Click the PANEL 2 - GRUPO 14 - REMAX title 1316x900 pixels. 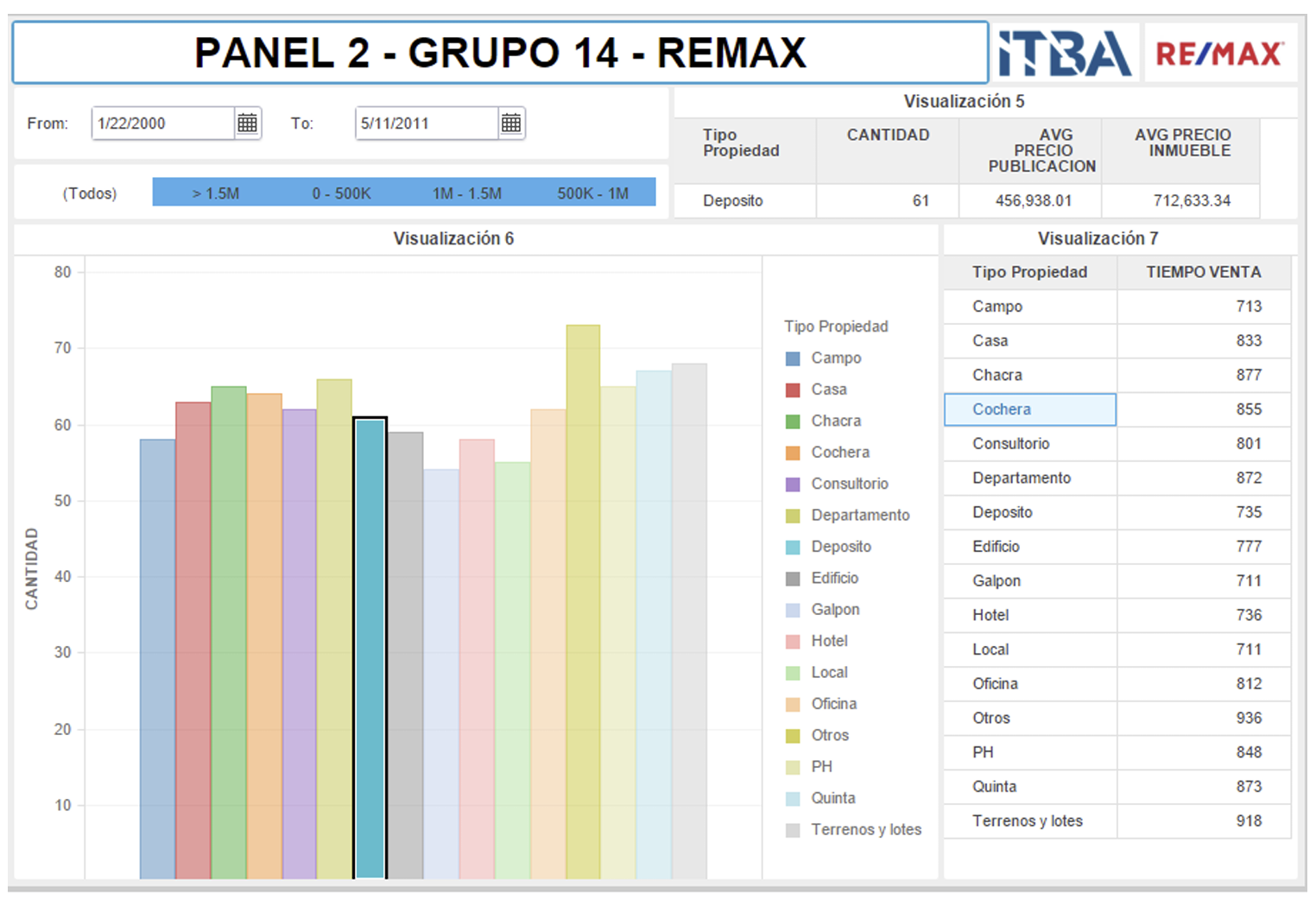[499, 52]
